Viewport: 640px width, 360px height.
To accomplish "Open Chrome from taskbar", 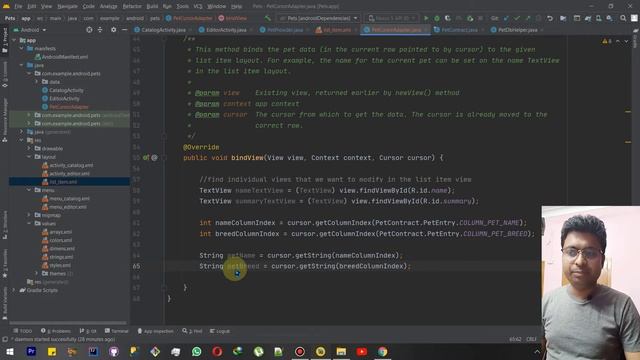I will pos(382,351).
